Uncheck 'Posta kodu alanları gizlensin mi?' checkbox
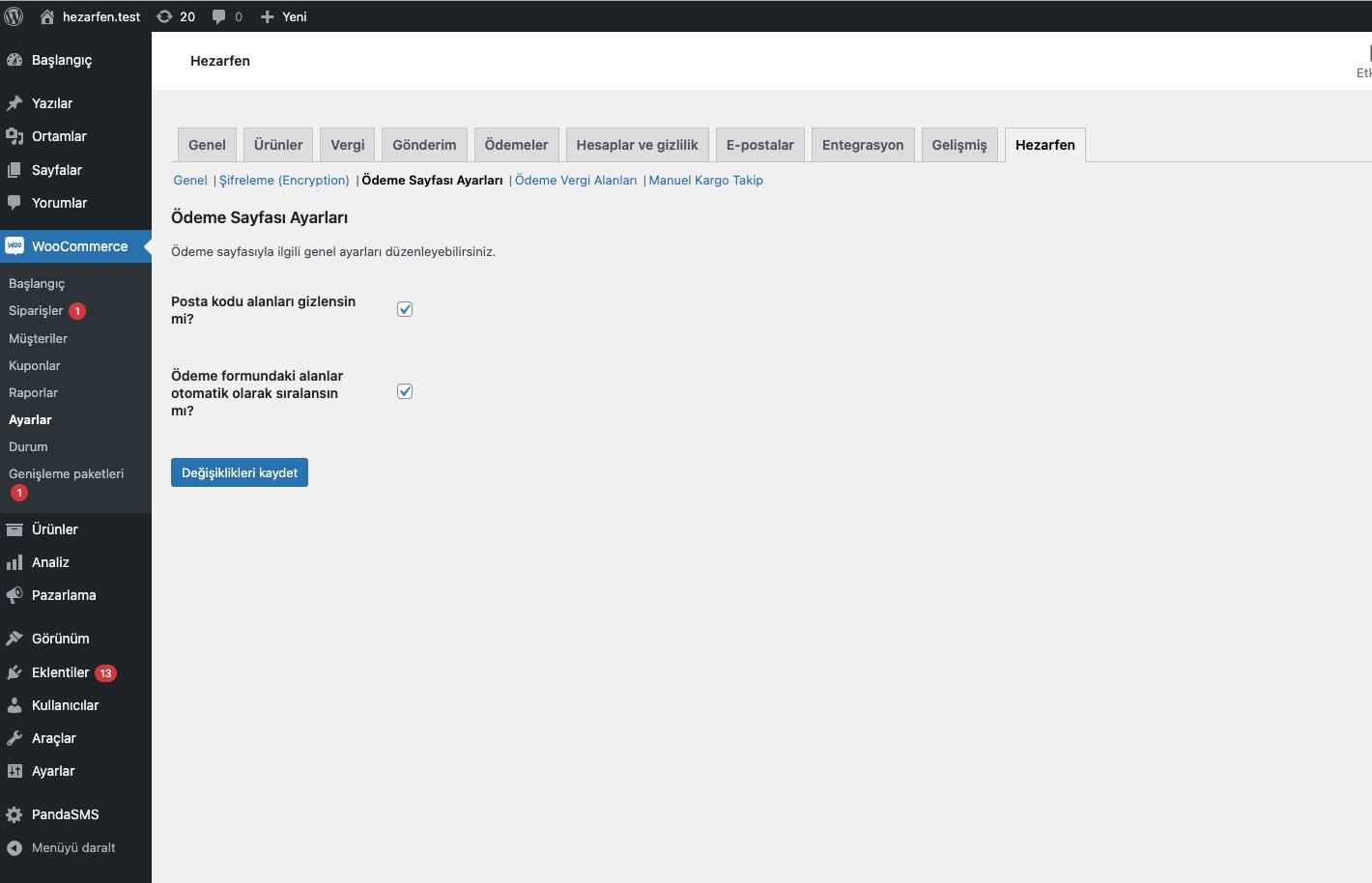 (x=405, y=309)
